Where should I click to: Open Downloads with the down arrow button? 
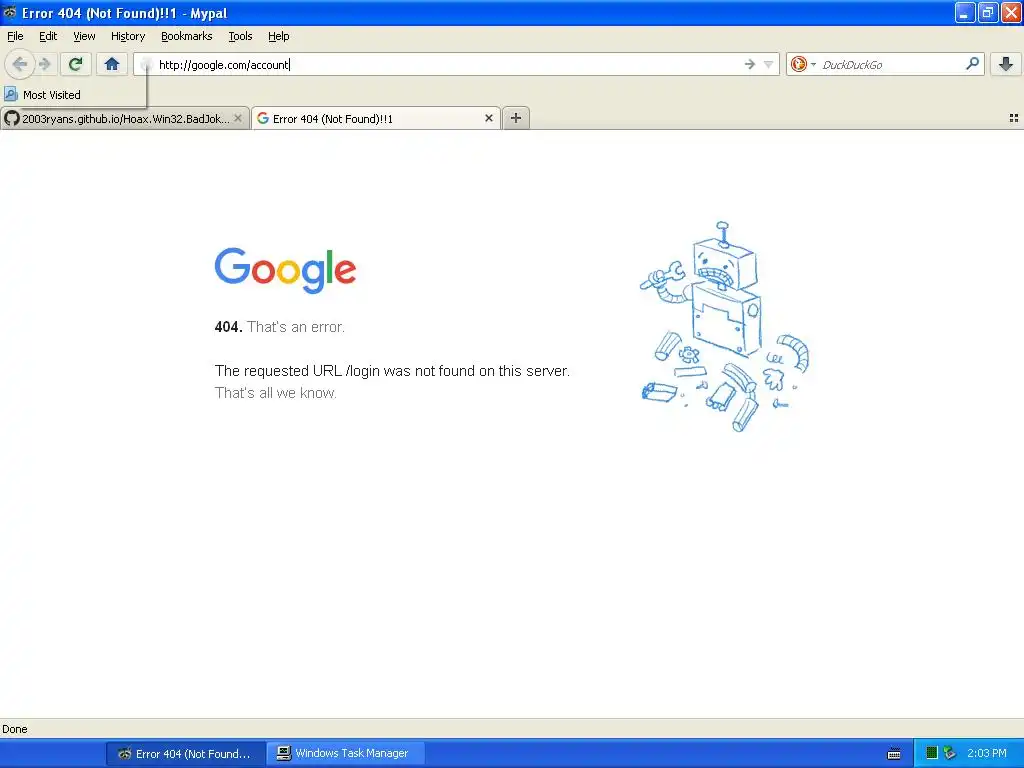pos(1006,64)
